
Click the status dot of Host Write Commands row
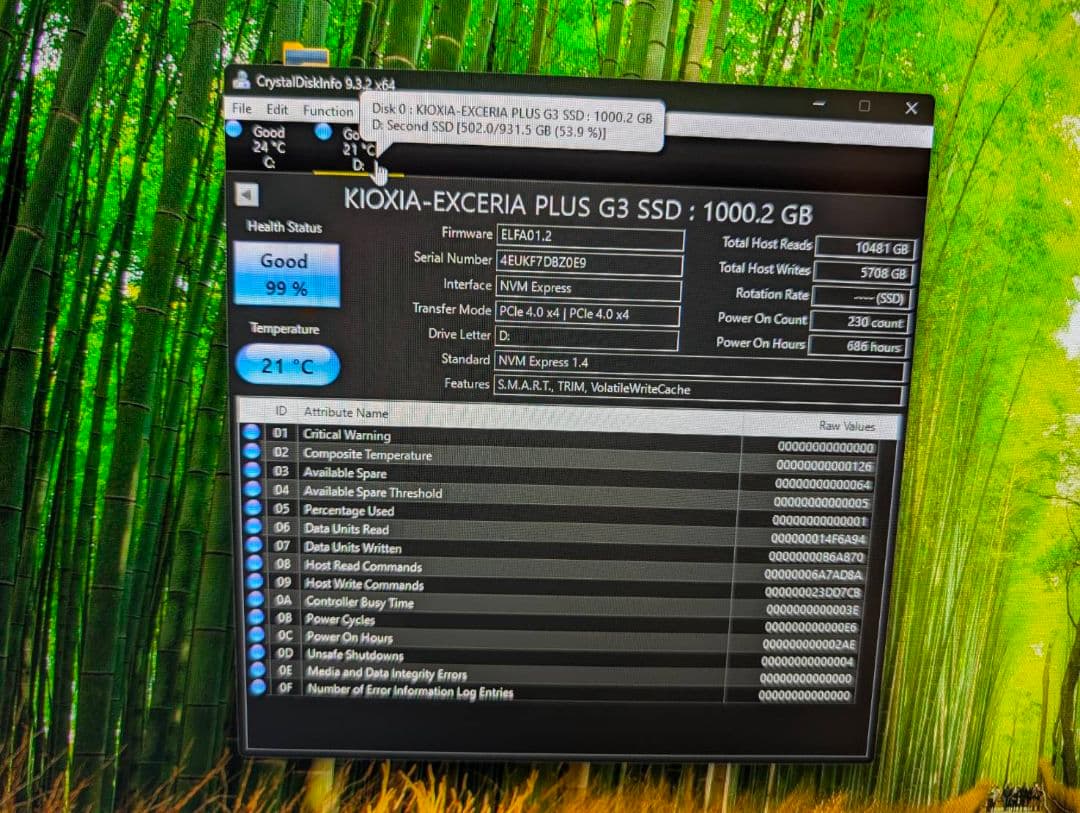click(256, 581)
